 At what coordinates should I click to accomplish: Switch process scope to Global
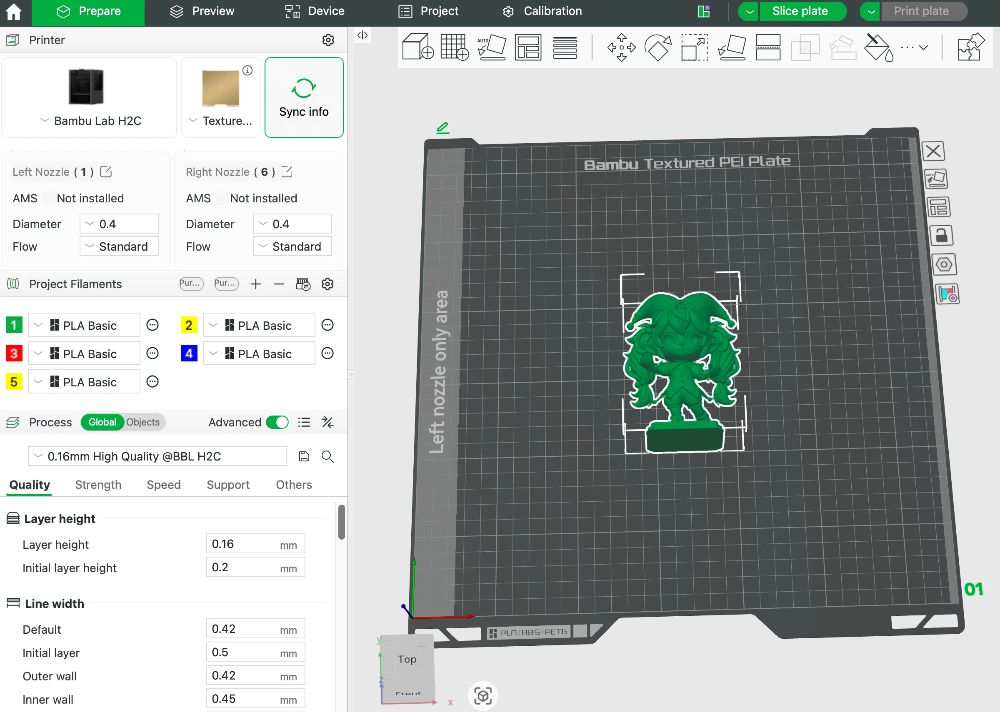(102, 422)
